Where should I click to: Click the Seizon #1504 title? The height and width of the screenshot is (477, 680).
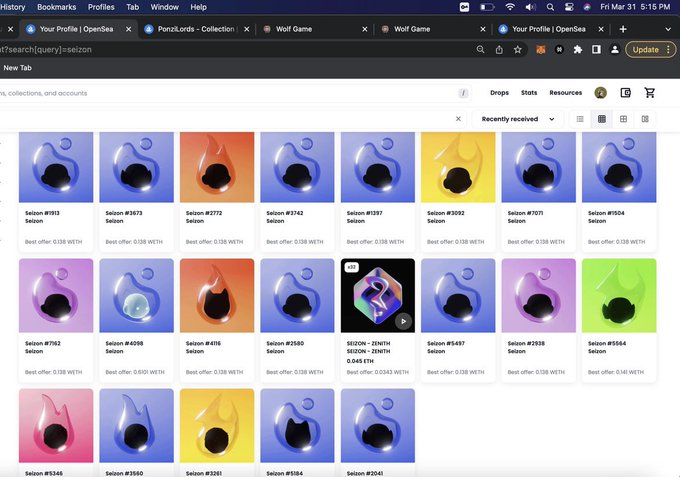tap(606, 213)
